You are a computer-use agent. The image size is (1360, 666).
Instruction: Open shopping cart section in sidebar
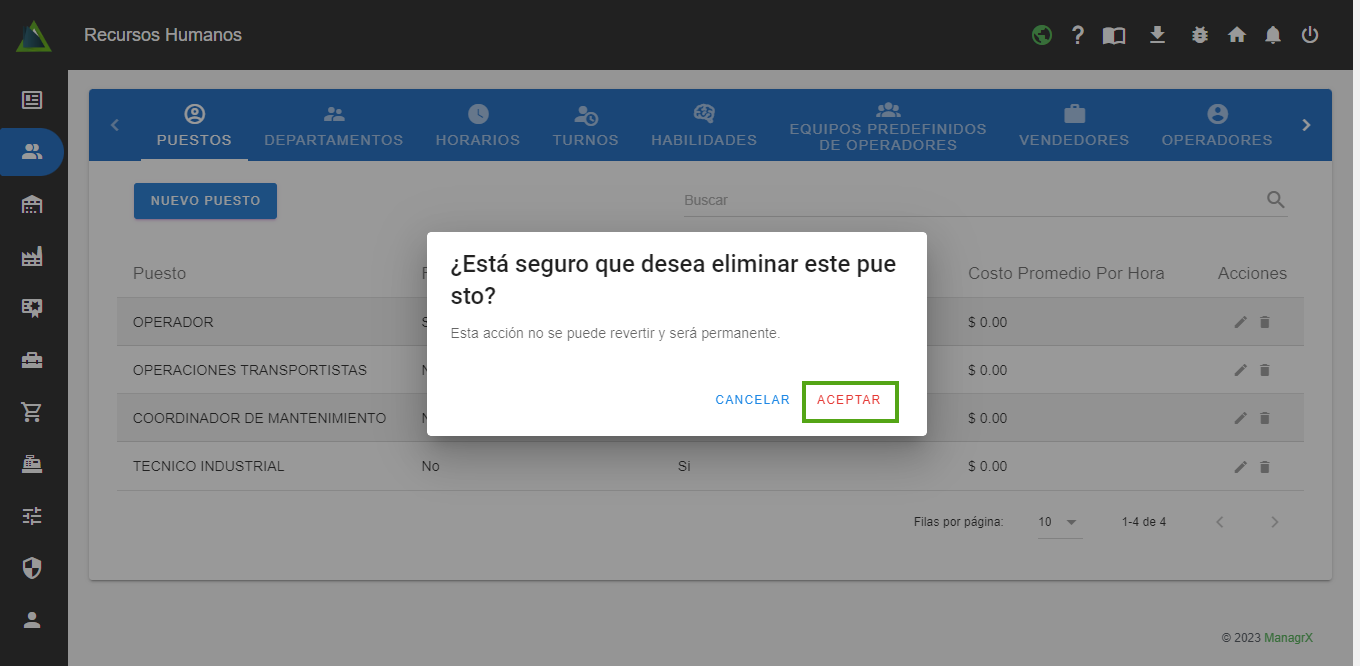point(32,412)
